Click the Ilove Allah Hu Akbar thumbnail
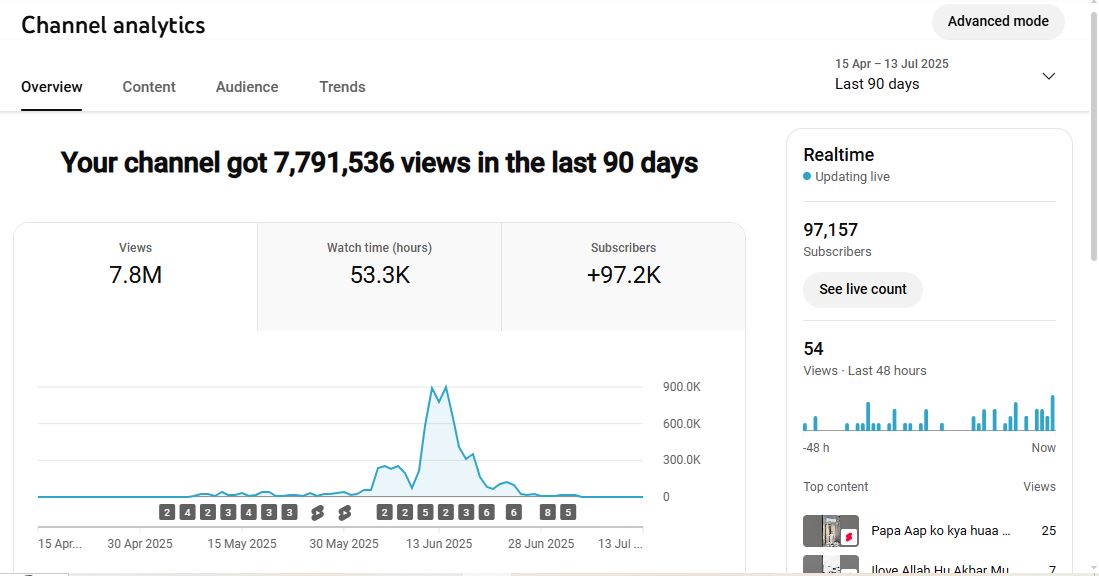The image size is (1099, 576). point(831,565)
